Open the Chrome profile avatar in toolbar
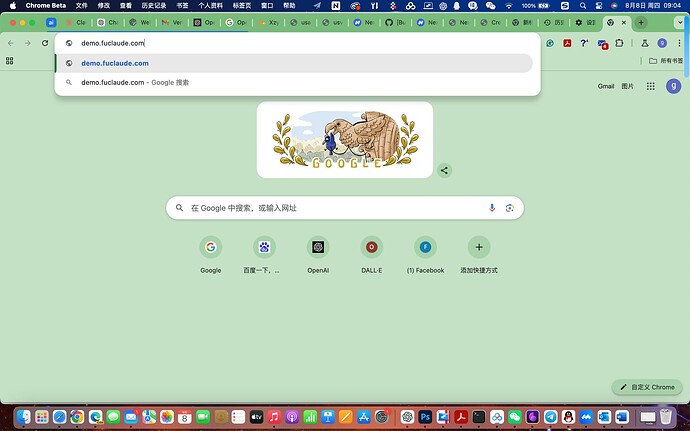 click(662, 43)
